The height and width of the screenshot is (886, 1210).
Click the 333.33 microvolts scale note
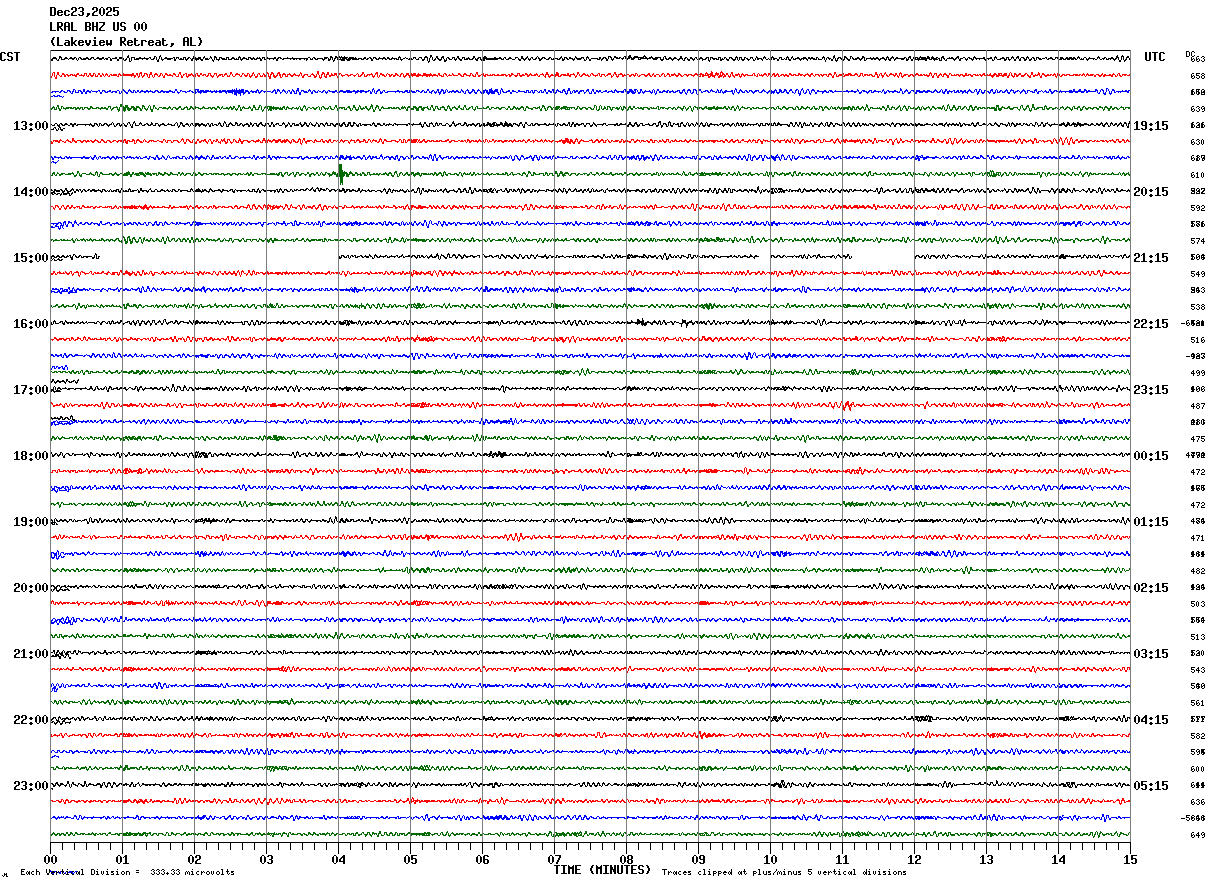point(128,873)
